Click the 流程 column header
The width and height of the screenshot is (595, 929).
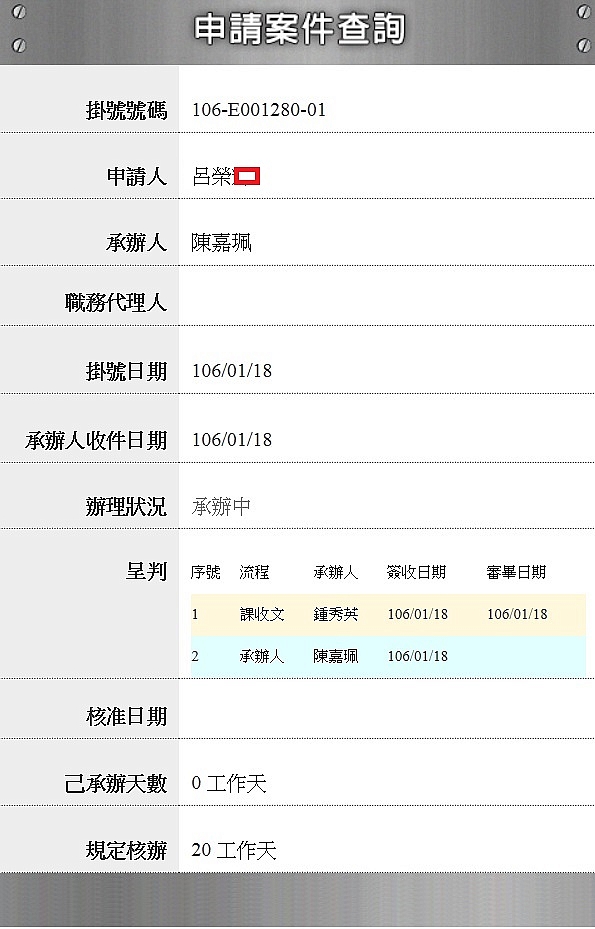(254, 572)
